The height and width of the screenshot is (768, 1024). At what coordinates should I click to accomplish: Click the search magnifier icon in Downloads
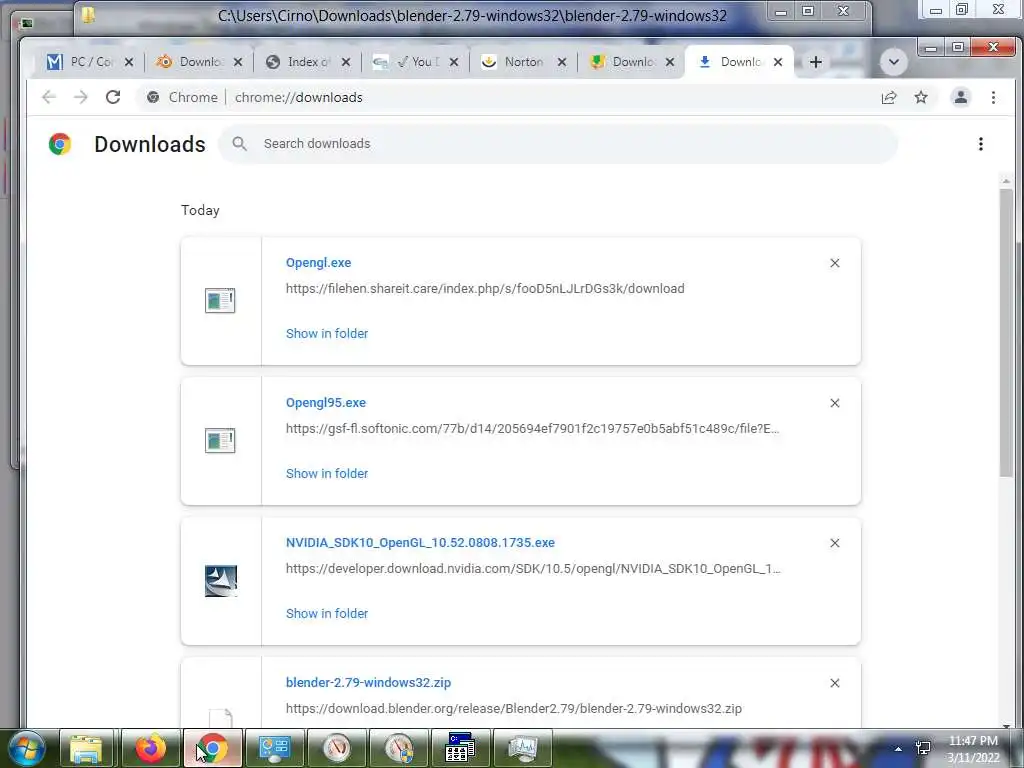coord(240,144)
